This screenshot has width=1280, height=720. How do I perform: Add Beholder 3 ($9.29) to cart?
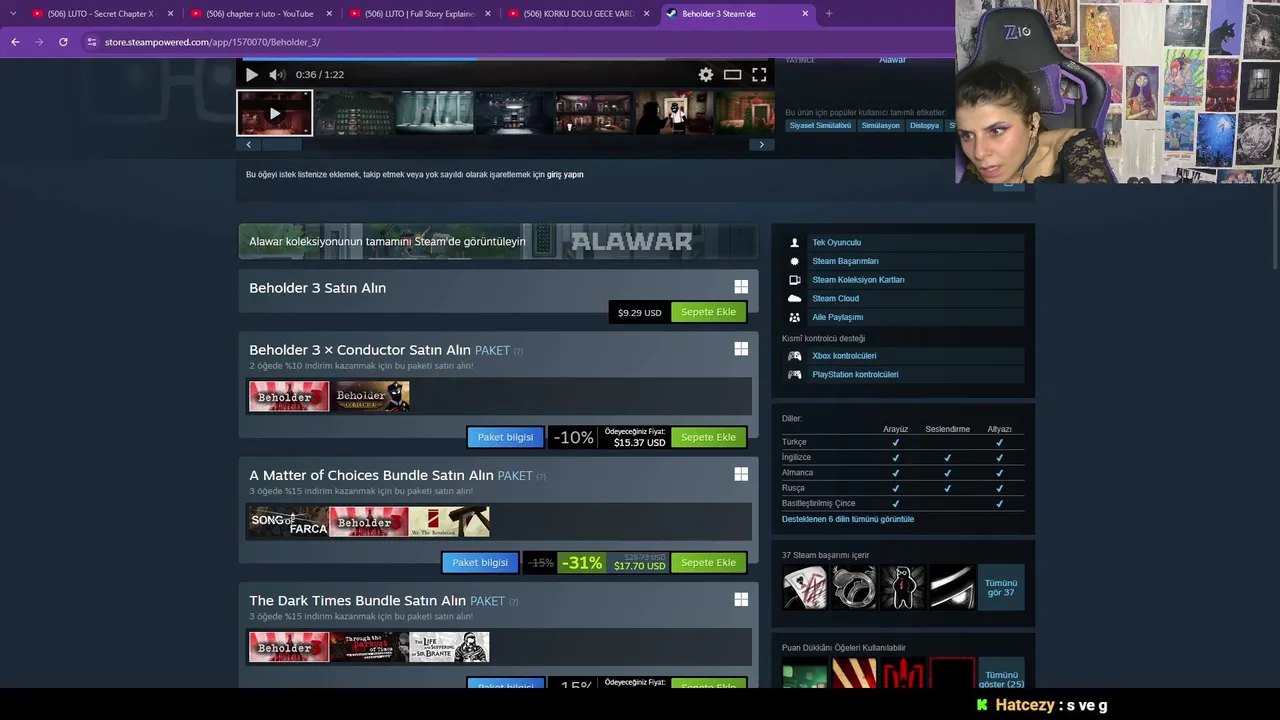click(x=708, y=312)
